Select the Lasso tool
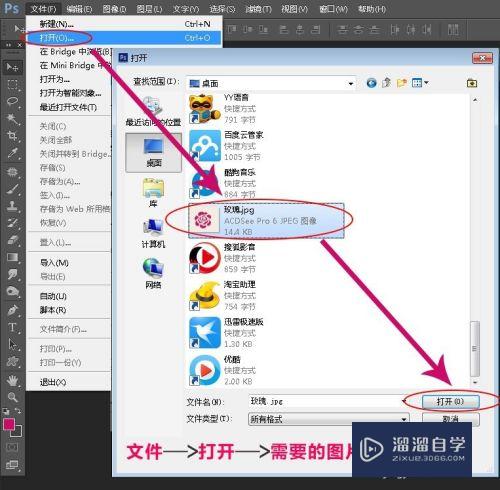This screenshot has height=490, width=500. point(13,102)
